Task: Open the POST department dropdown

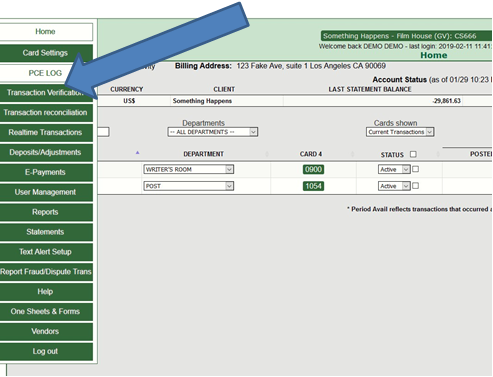Action: tap(189, 186)
